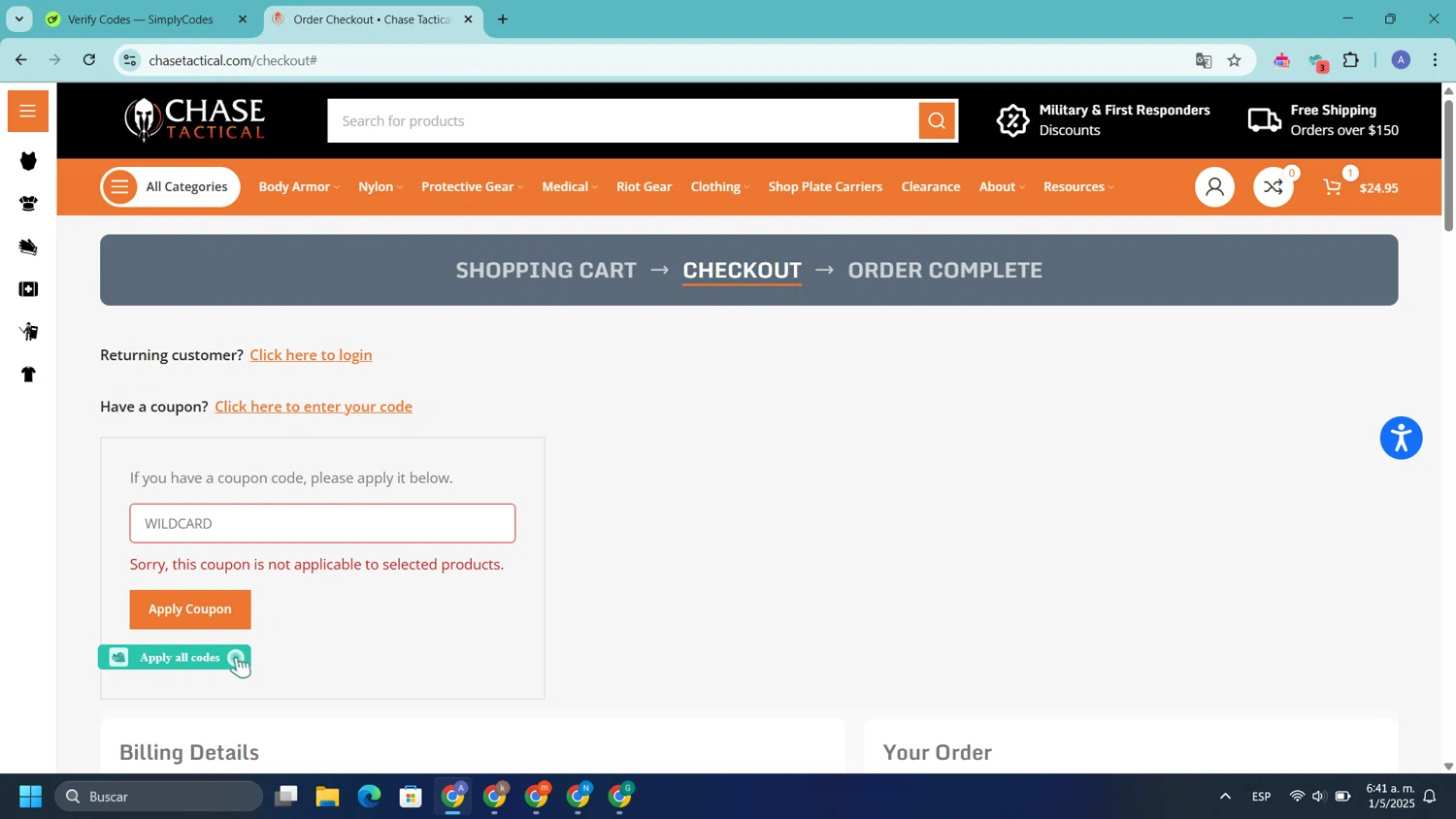1456x819 pixels.
Task: Click the SimplyCodes extension icon with badge
Action: click(1317, 62)
